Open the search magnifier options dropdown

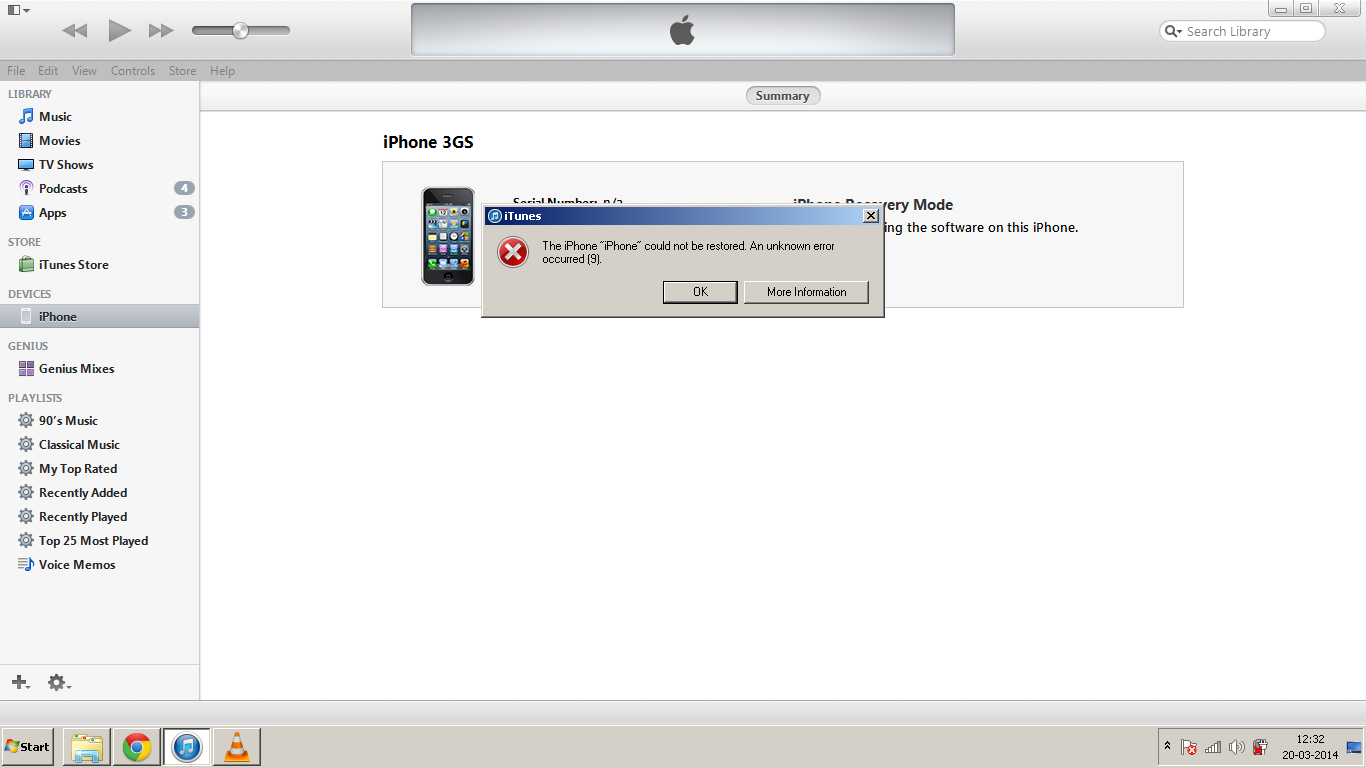click(1173, 32)
